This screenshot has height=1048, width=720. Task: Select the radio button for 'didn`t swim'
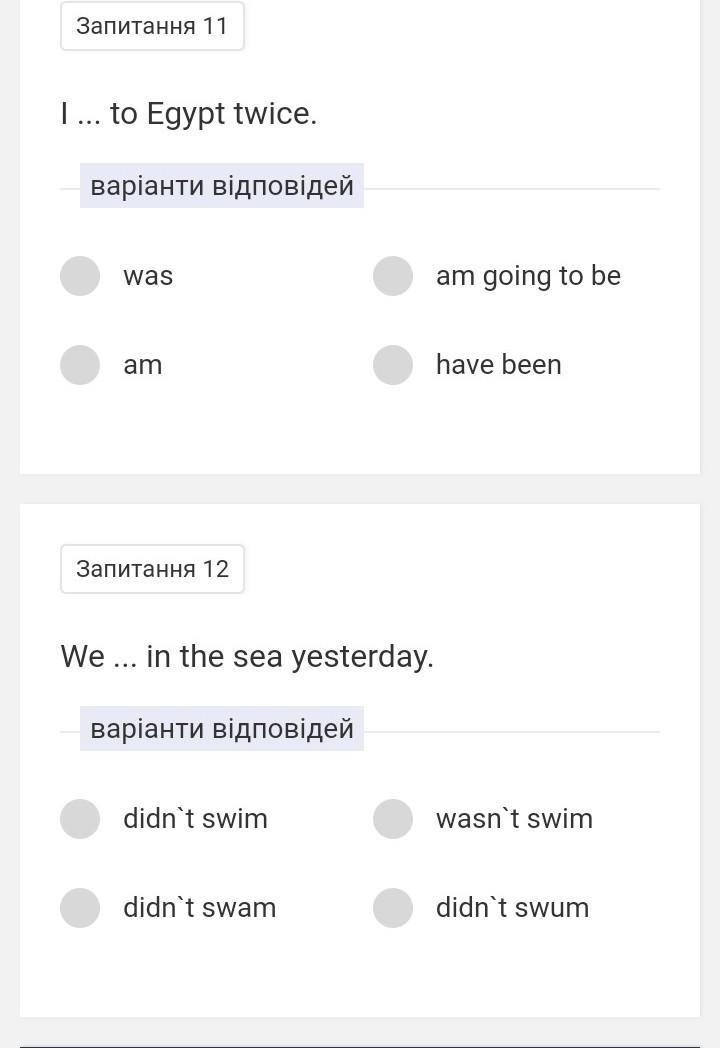click(x=80, y=819)
